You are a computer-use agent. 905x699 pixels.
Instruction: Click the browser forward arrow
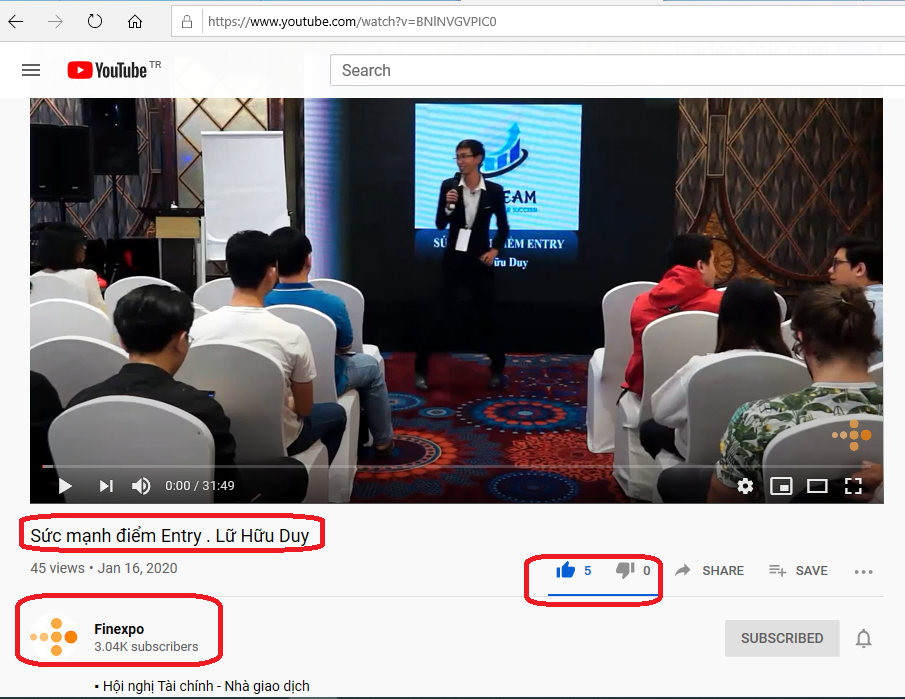[x=55, y=22]
